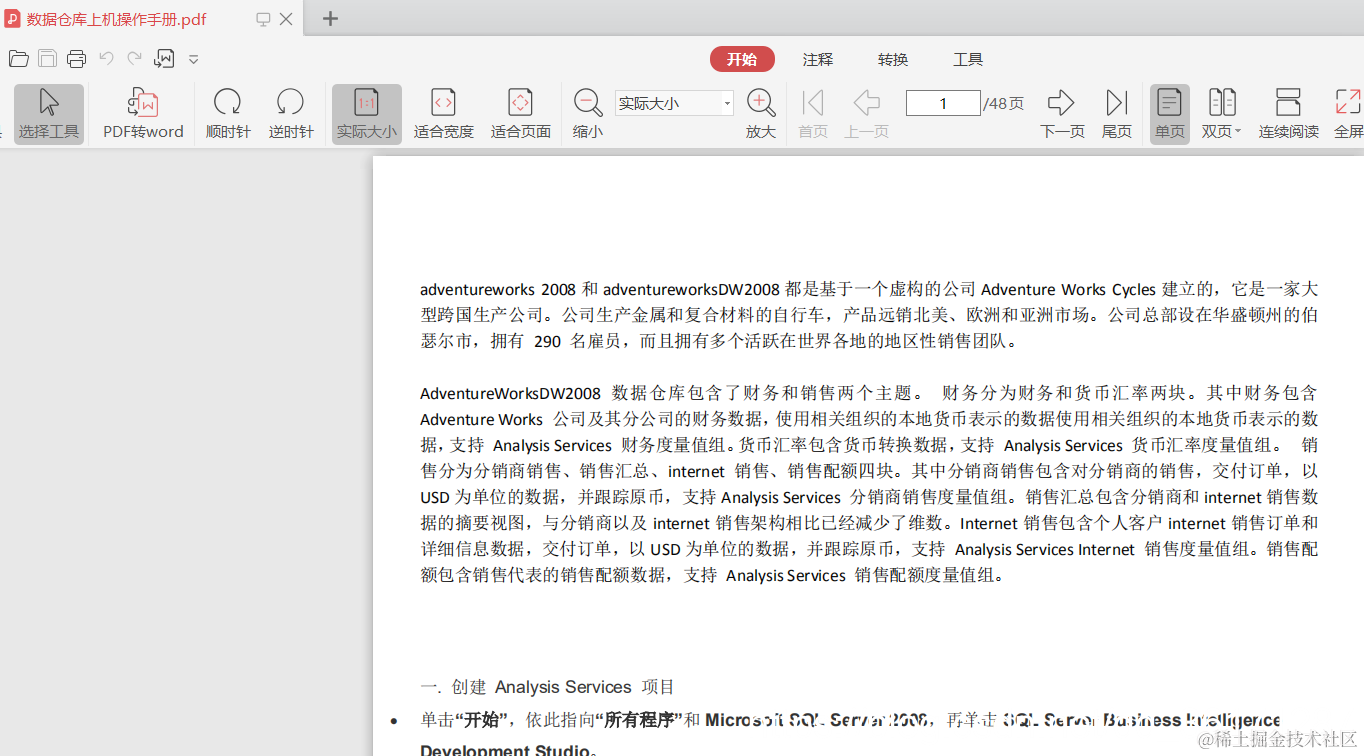Switch to the 工具 tools tab

pyautogui.click(x=968, y=60)
